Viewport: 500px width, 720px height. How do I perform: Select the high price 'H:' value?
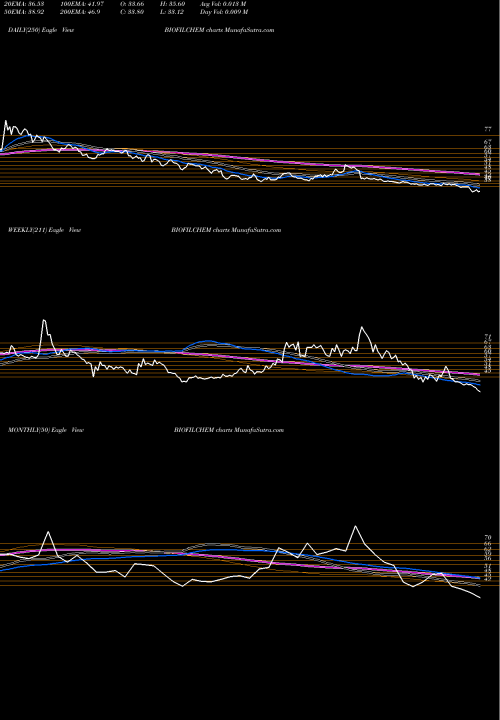click(172, 4)
